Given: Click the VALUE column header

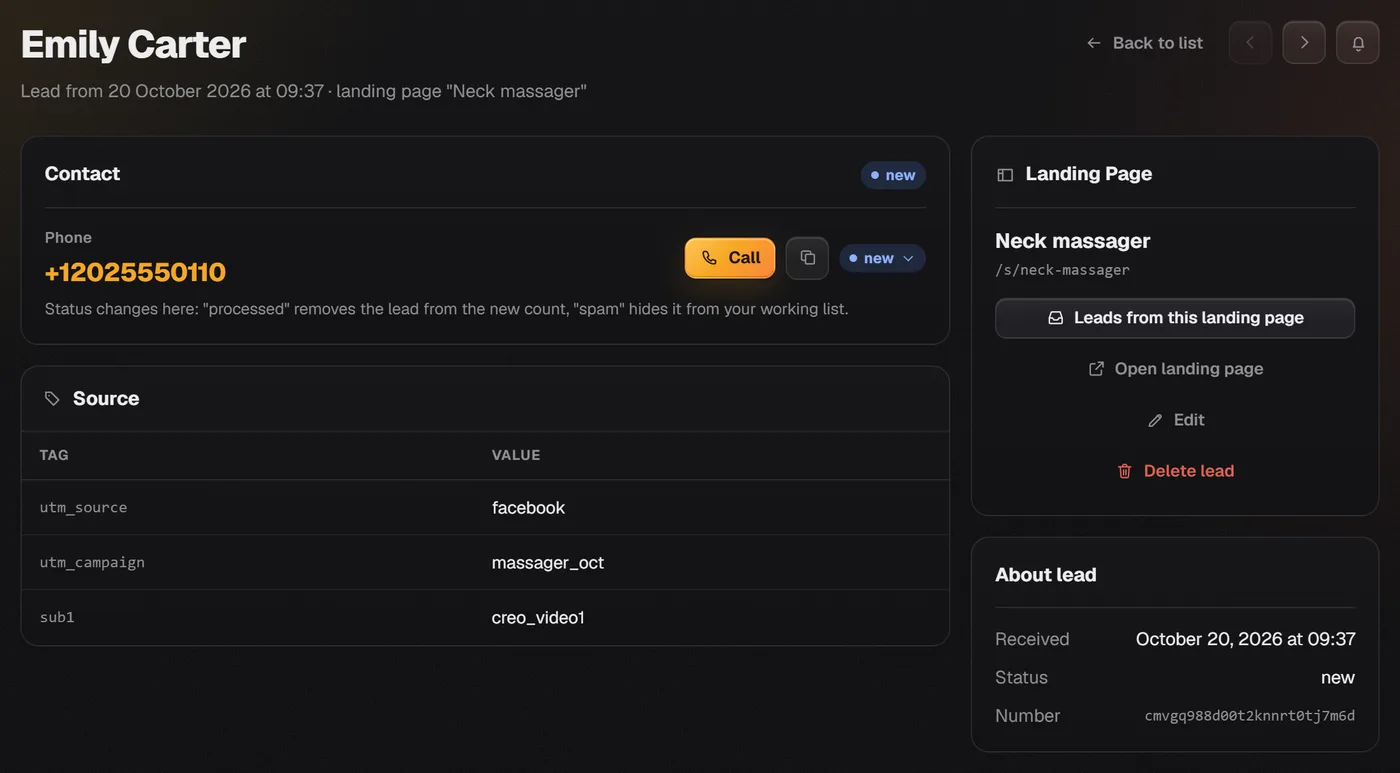Looking at the screenshot, I should 516,455.
